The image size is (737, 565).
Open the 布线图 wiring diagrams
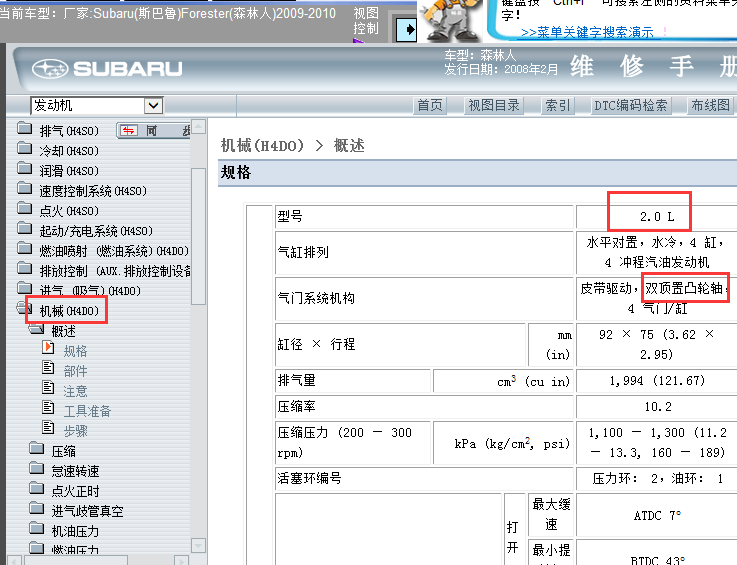[710, 105]
